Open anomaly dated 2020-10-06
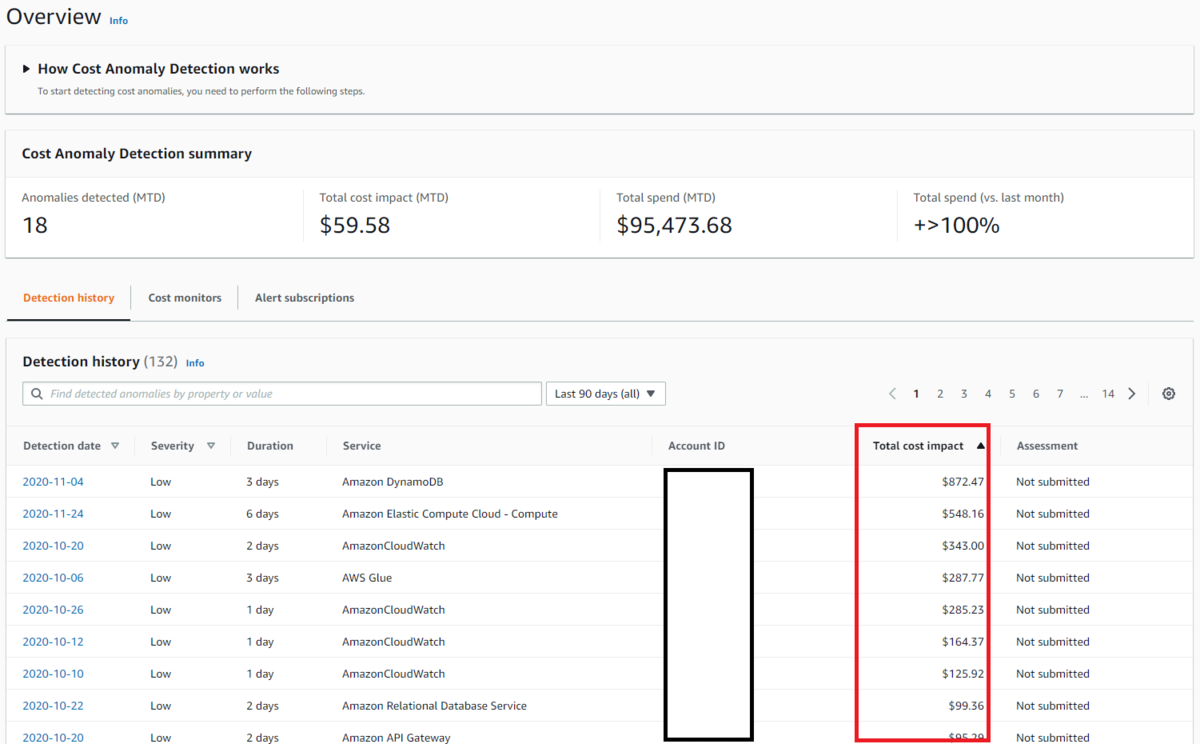1200x744 pixels. 53,578
